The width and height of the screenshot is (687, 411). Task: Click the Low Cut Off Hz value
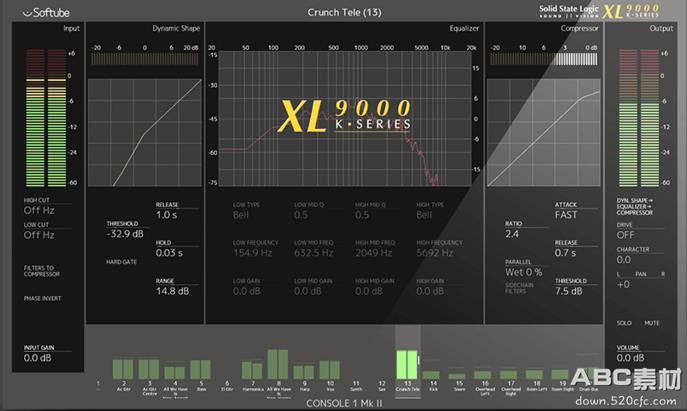tap(39, 235)
